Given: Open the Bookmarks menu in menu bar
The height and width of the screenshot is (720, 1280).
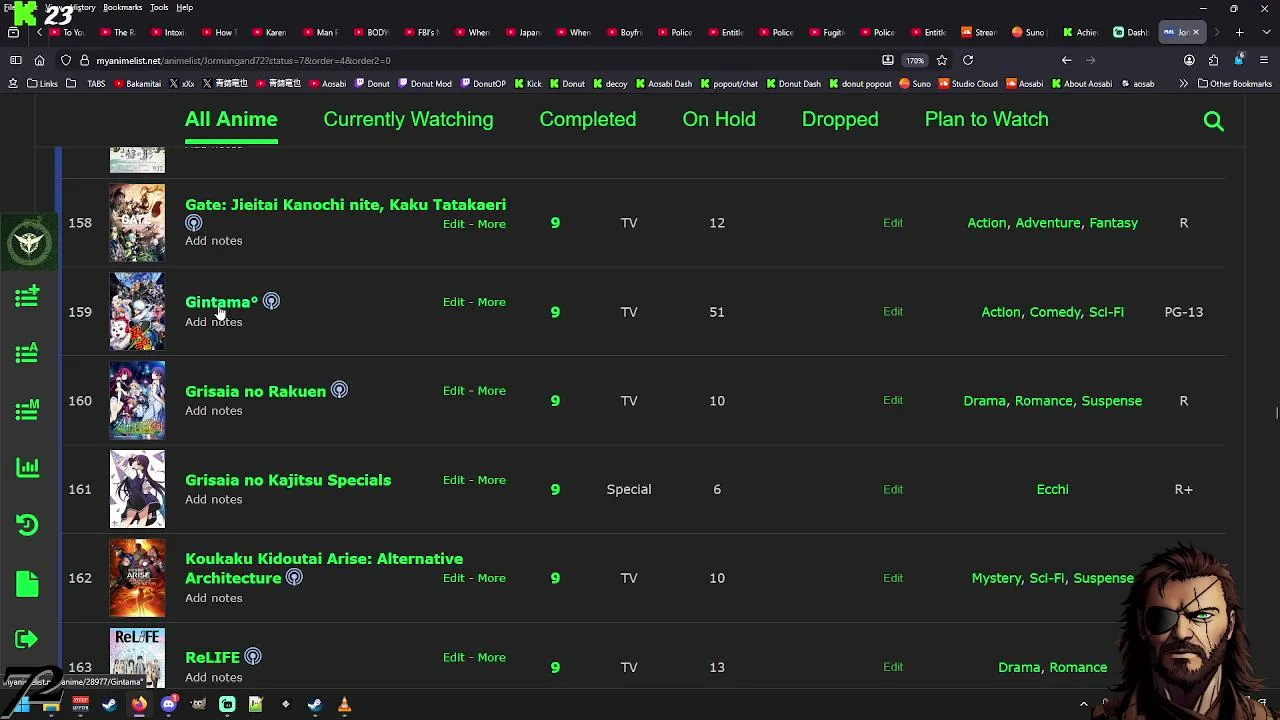Looking at the screenshot, I should click(x=123, y=7).
